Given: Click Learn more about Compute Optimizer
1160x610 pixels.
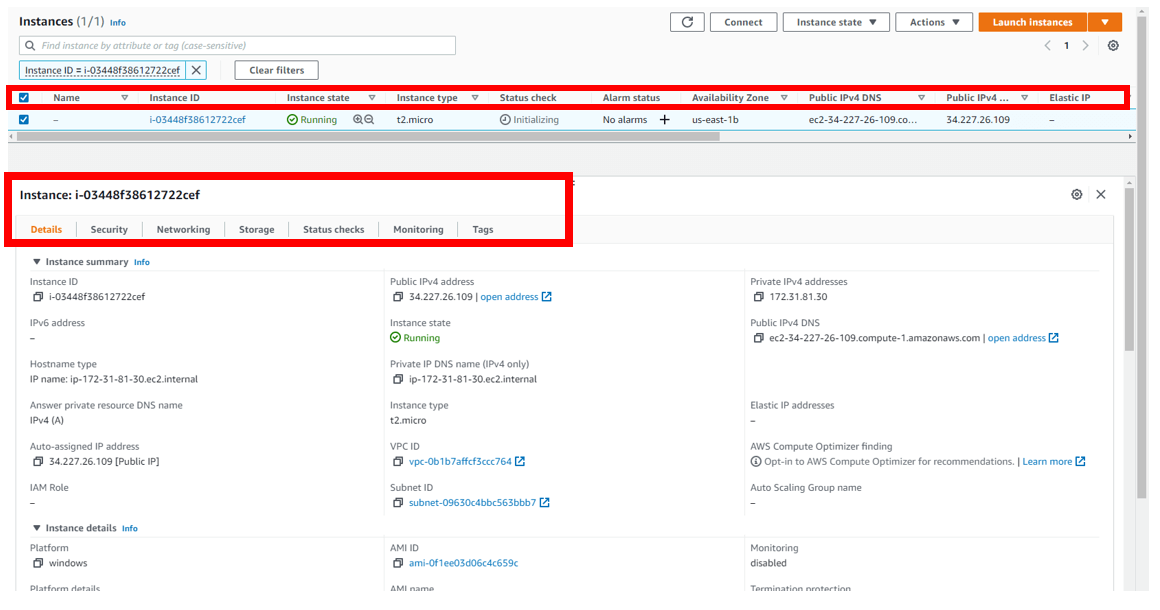Looking at the screenshot, I should coord(1047,461).
